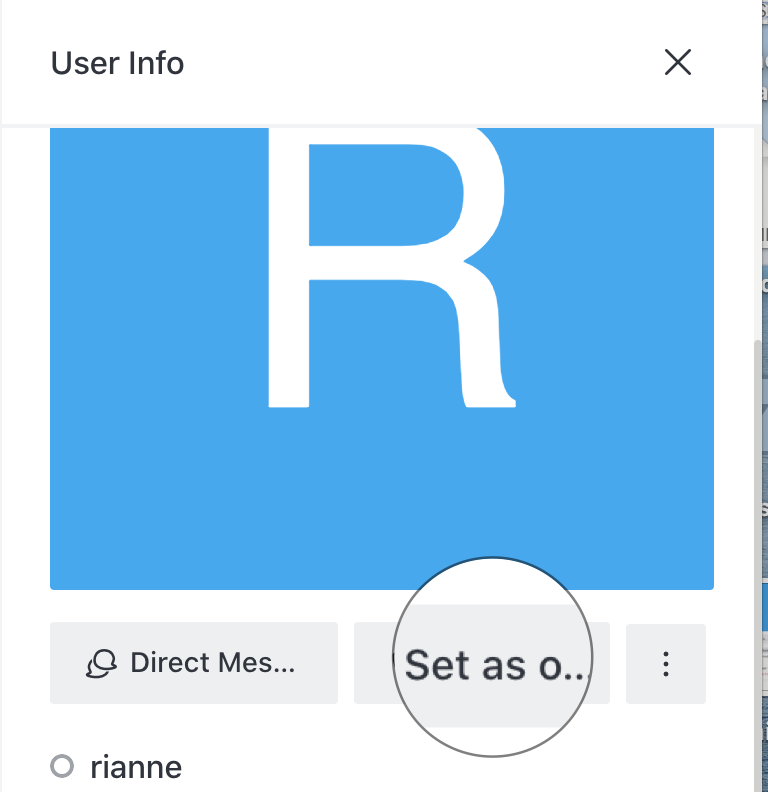Click the username rianne
Screen dimensions: 768x792
point(136,767)
